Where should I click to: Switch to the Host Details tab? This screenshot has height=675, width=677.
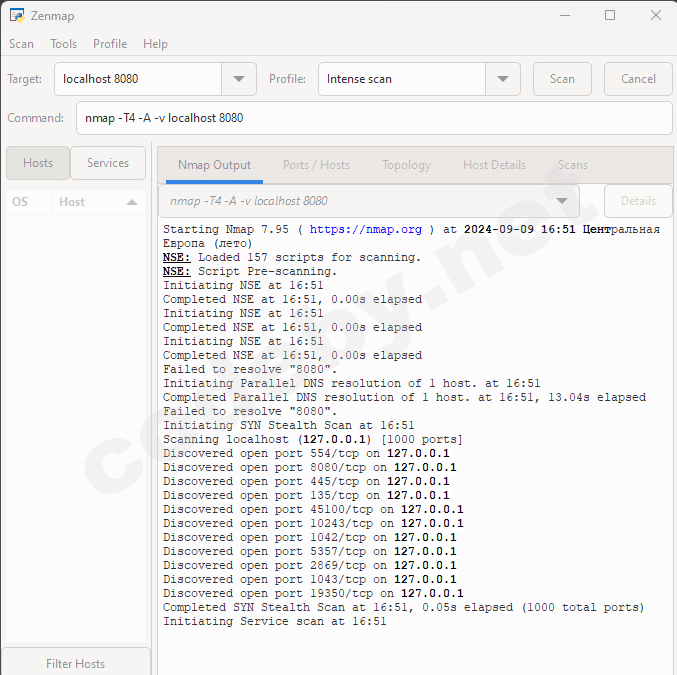(494, 165)
